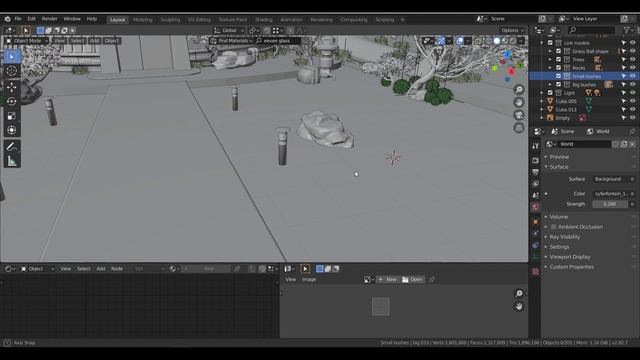Image resolution: width=640 pixels, height=360 pixels.
Task: Open the Scene properties tab
Action: coord(536,195)
